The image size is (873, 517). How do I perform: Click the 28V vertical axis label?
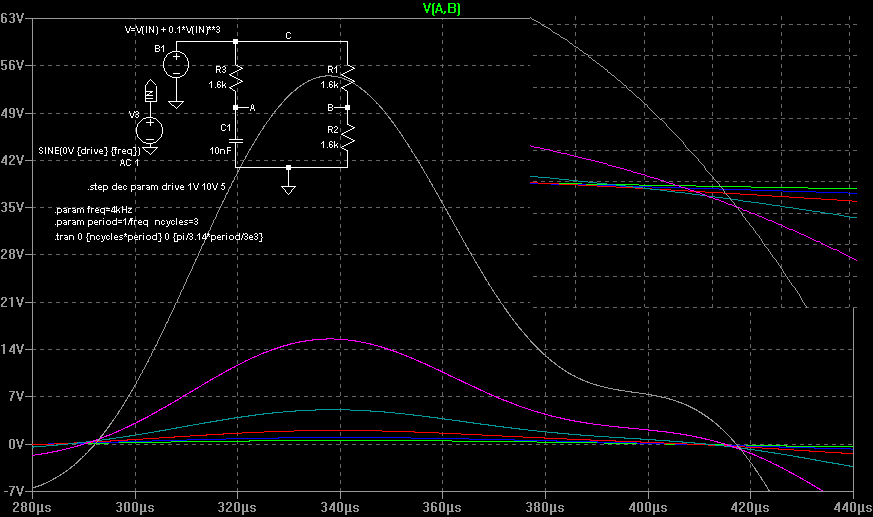coord(12,254)
